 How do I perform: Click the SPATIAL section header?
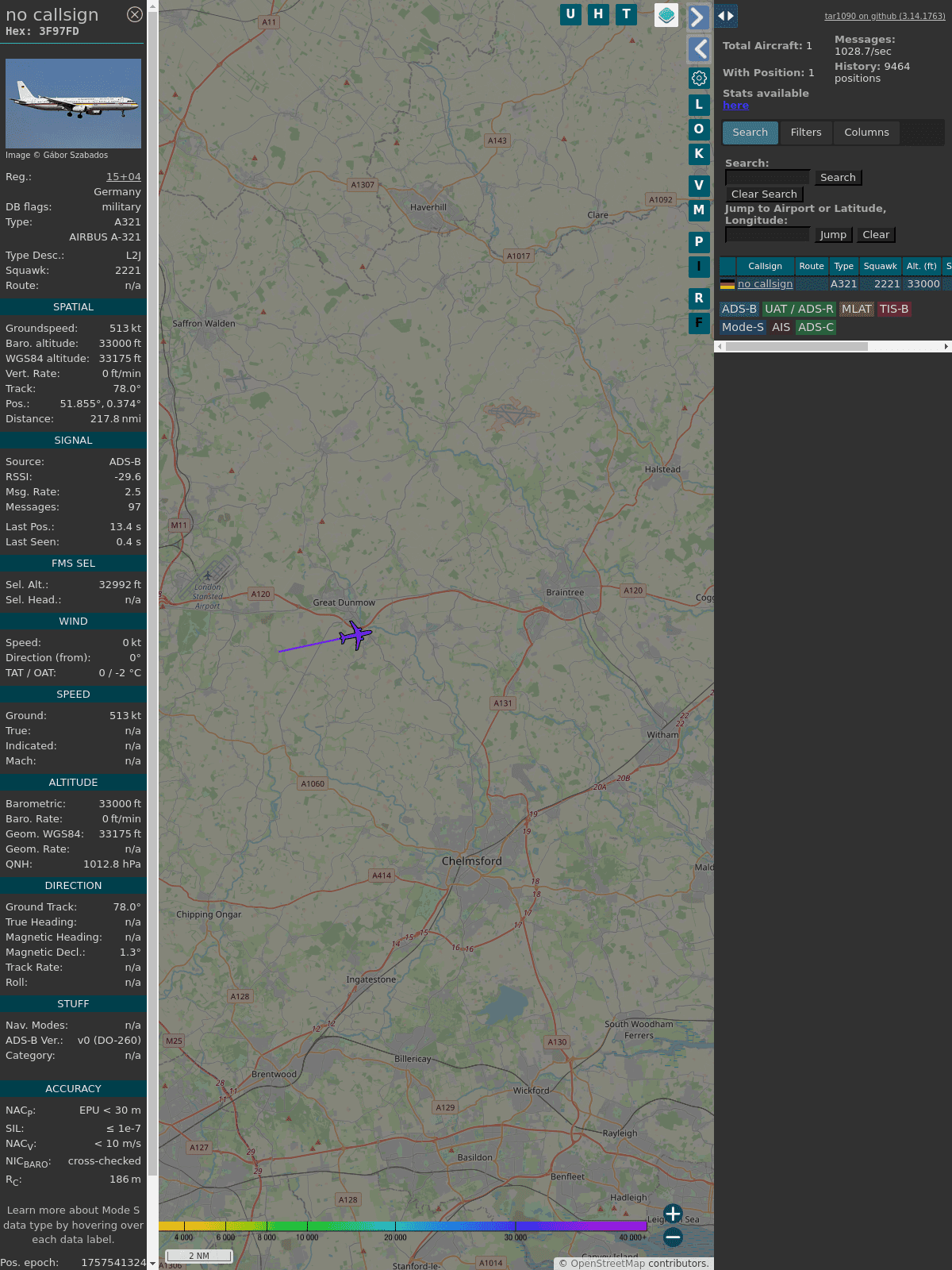(73, 307)
